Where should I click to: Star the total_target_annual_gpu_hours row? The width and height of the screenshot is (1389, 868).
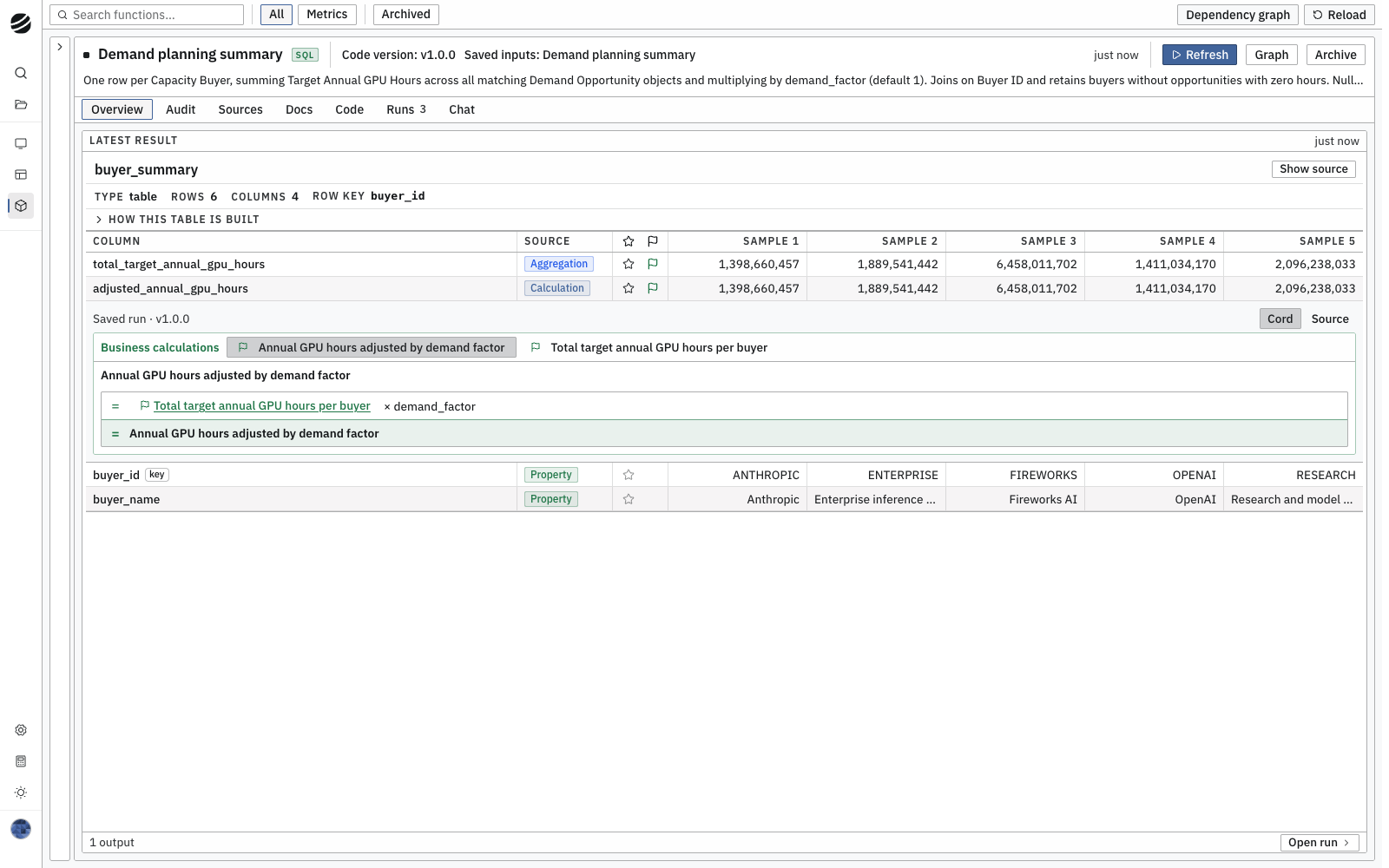click(x=629, y=264)
